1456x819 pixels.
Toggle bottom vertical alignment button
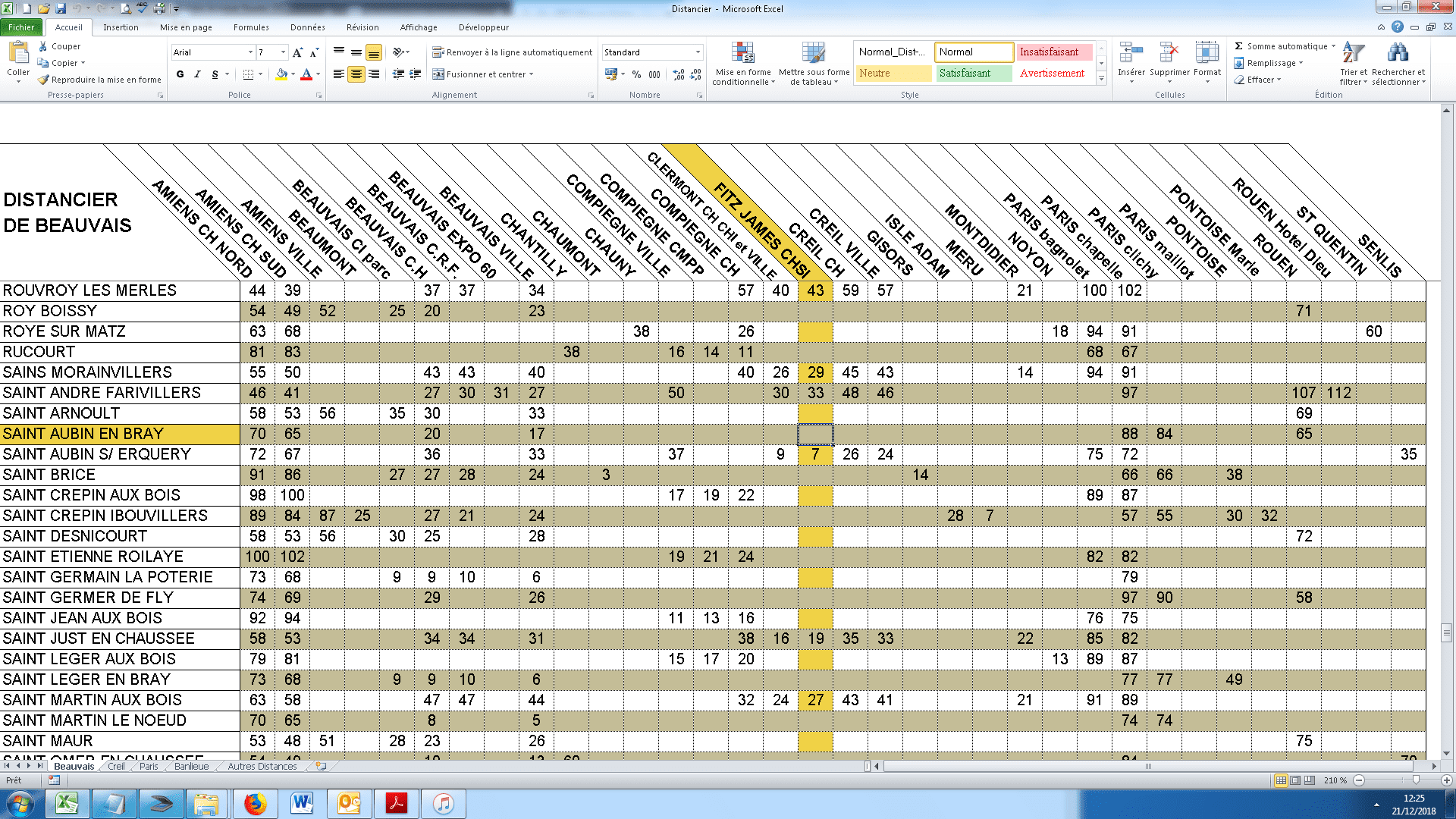(x=373, y=52)
